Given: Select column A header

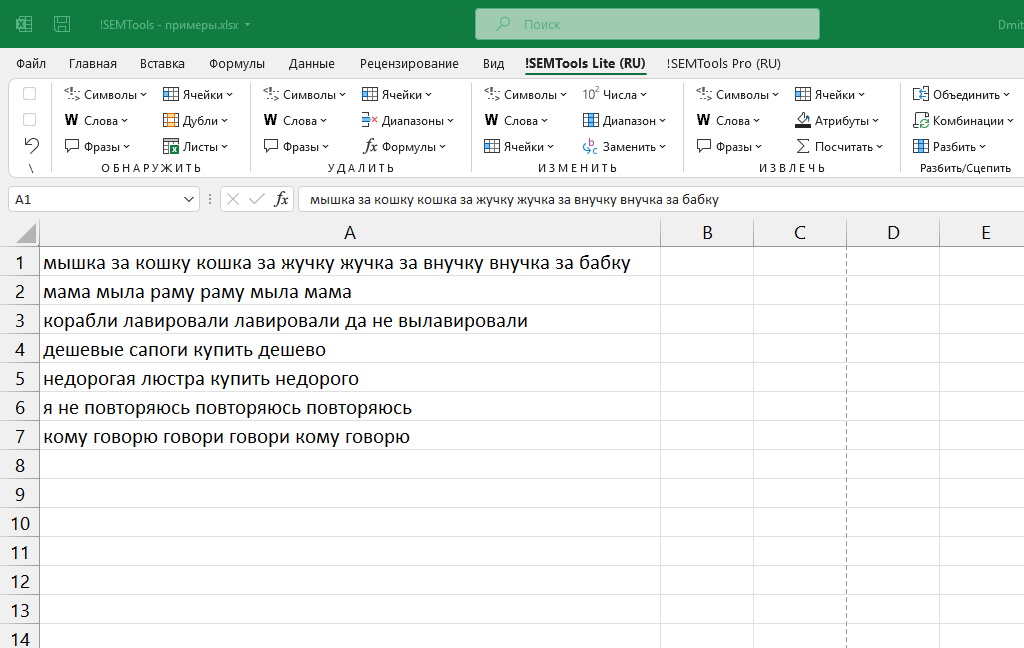Looking at the screenshot, I should 350,233.
